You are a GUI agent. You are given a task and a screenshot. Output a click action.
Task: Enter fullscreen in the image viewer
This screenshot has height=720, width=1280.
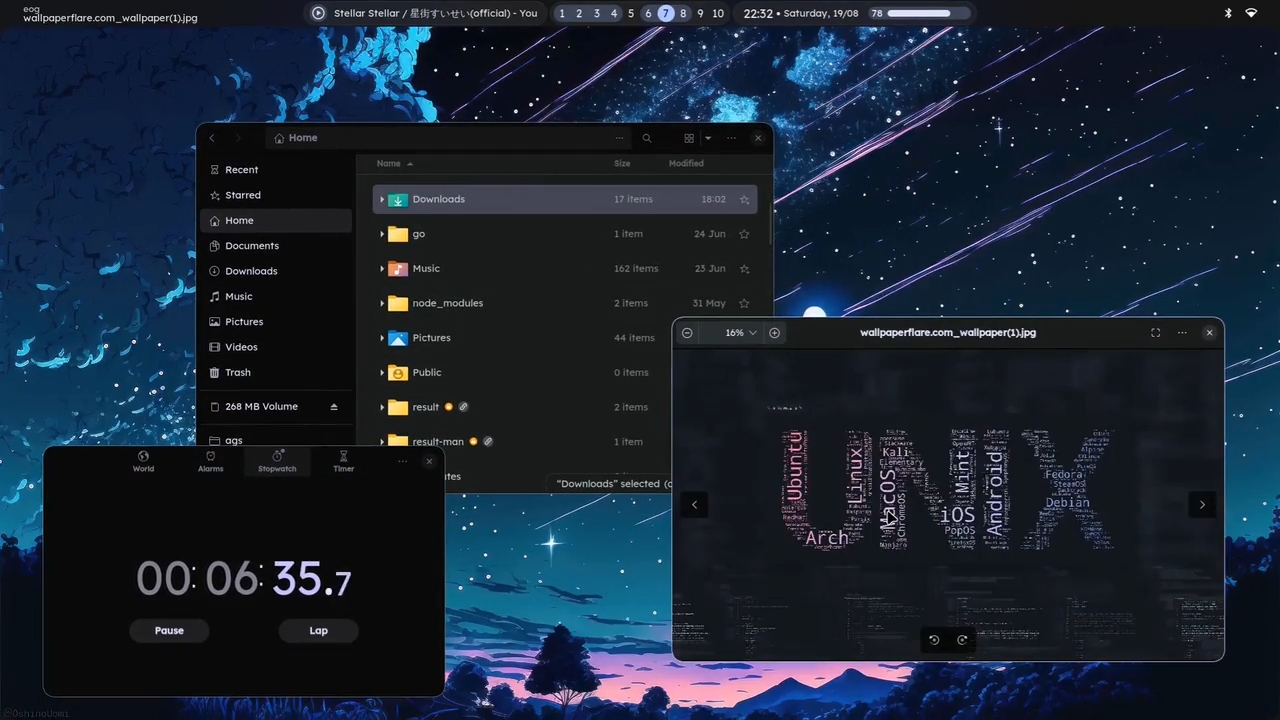(x=1155, y=333)
